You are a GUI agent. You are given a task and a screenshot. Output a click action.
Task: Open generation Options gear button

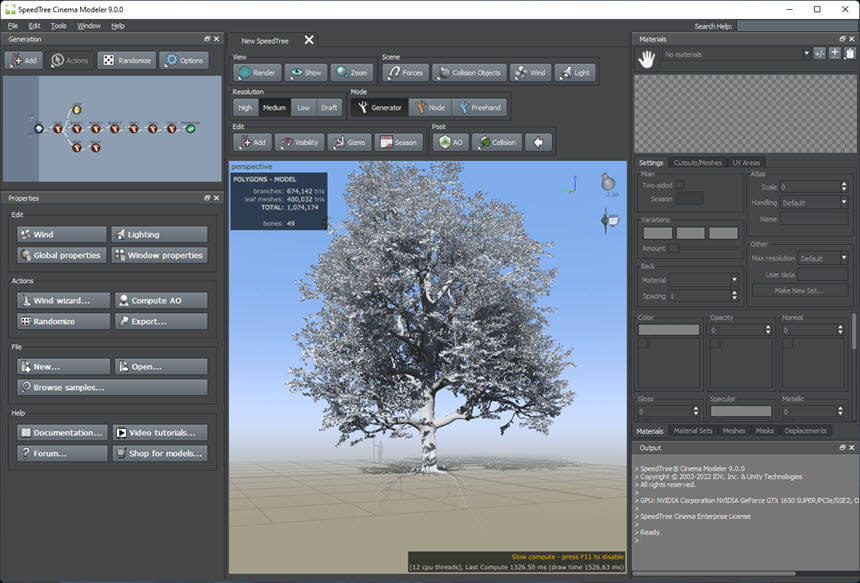tap(184, 60)
